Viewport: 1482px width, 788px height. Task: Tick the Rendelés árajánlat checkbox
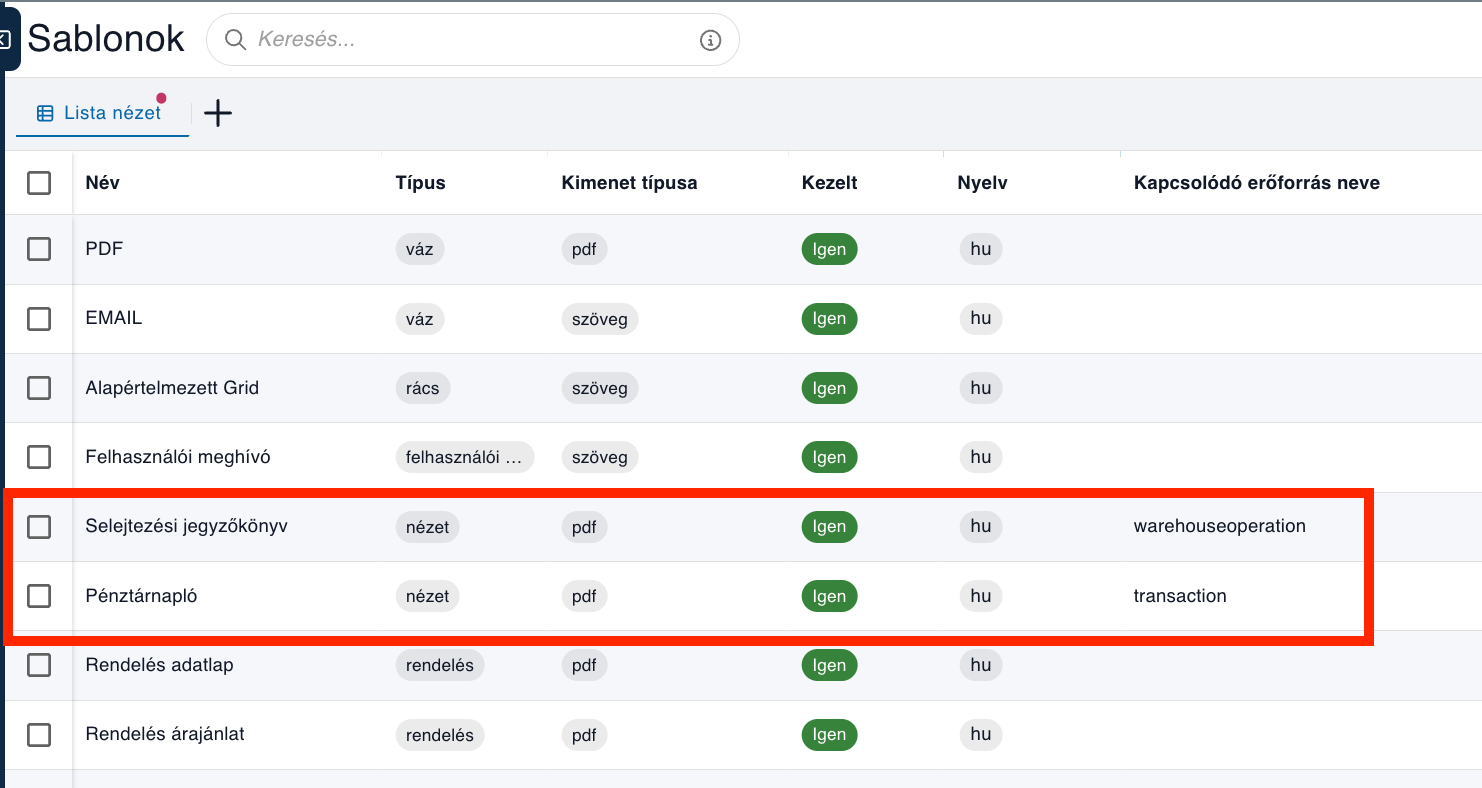39,735
